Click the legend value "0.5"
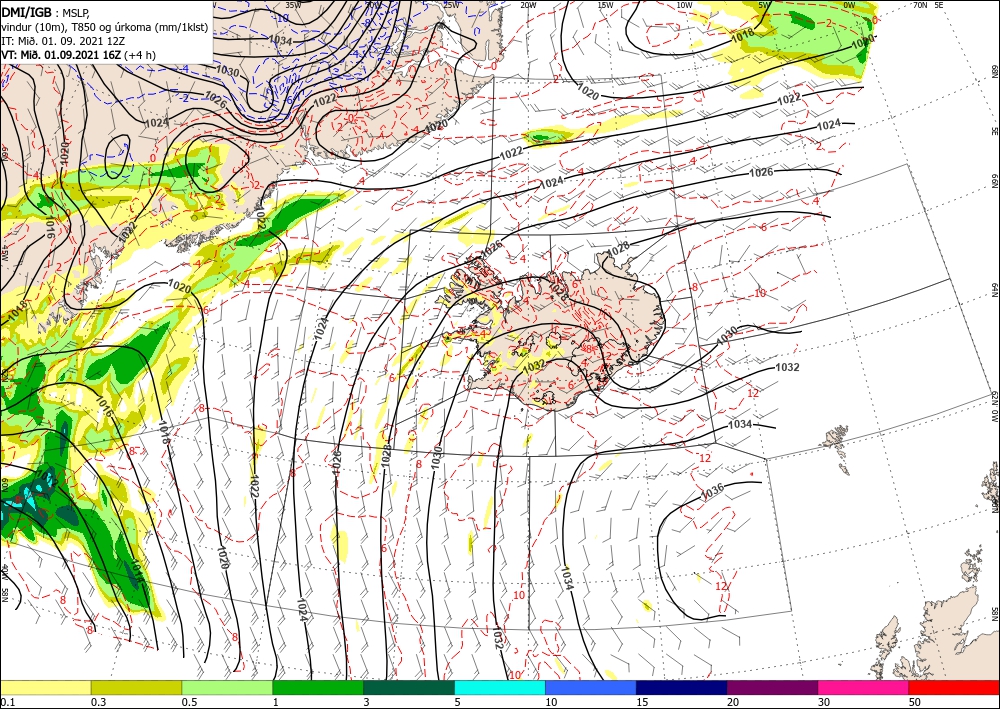1000x709 pixels. (x=189, y=702)
